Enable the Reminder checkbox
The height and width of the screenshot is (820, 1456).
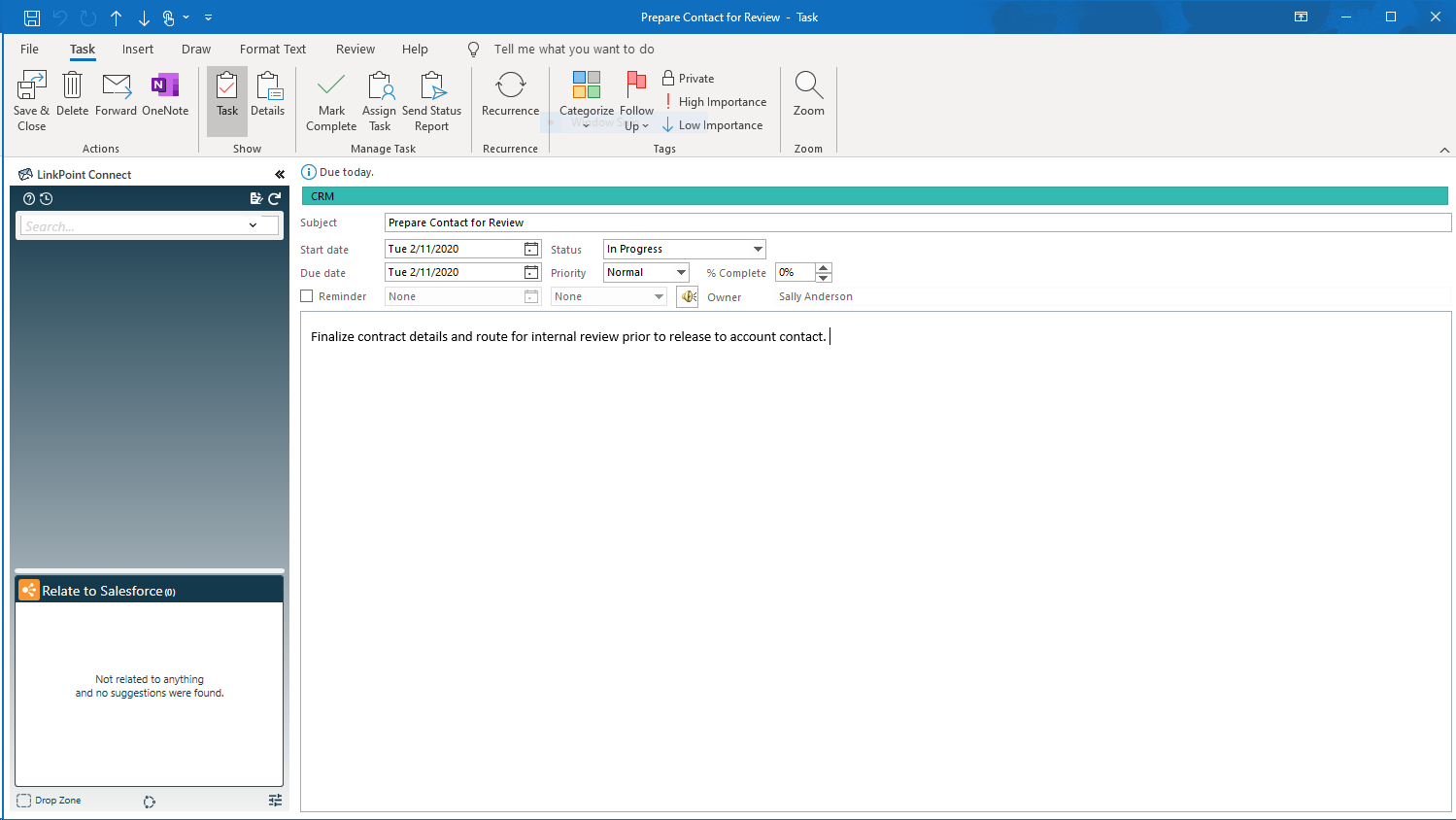pos(307,296)
